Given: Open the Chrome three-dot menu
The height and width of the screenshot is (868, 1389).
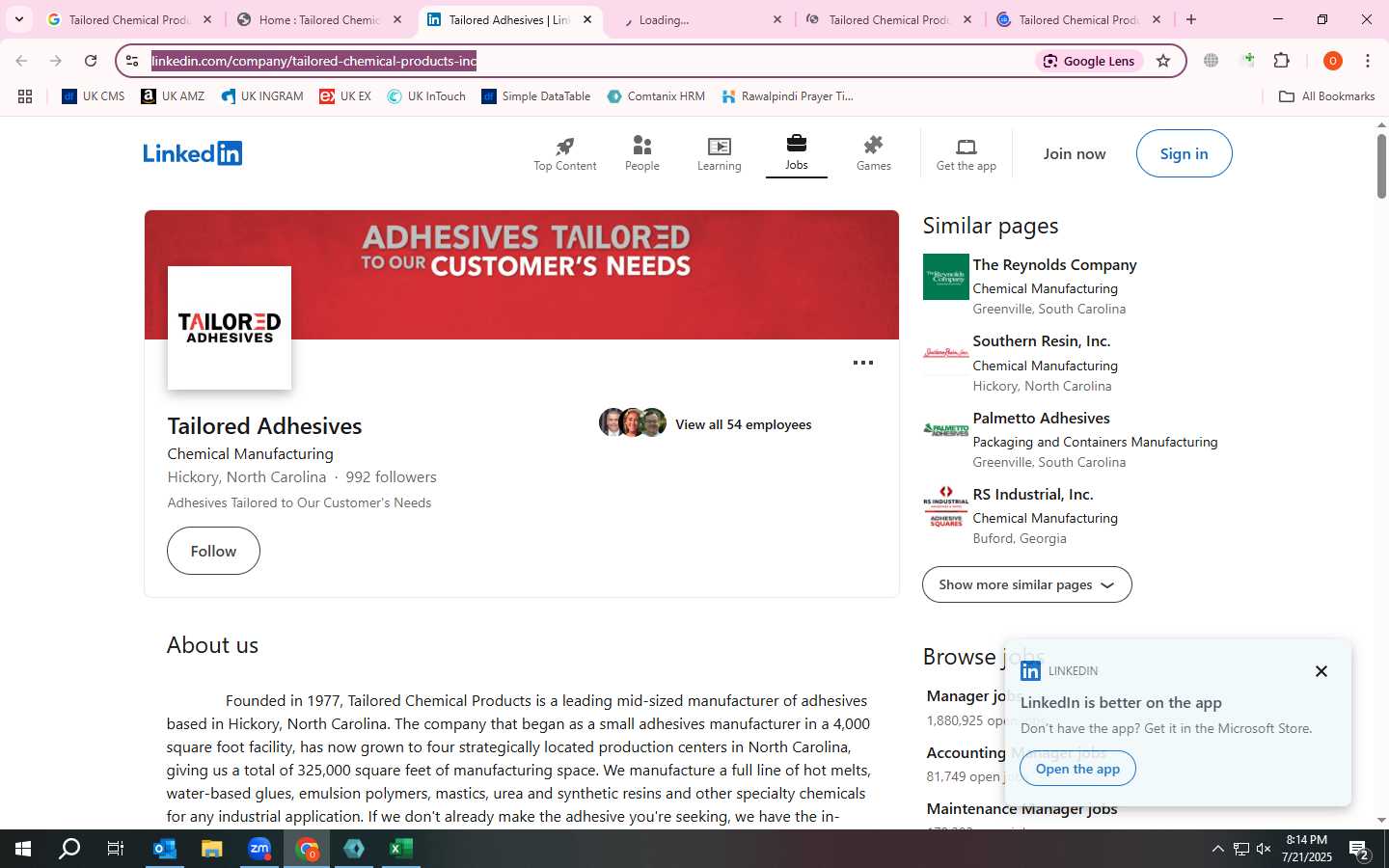Looking at the screenshot, I should click(x=1368, y=61).
